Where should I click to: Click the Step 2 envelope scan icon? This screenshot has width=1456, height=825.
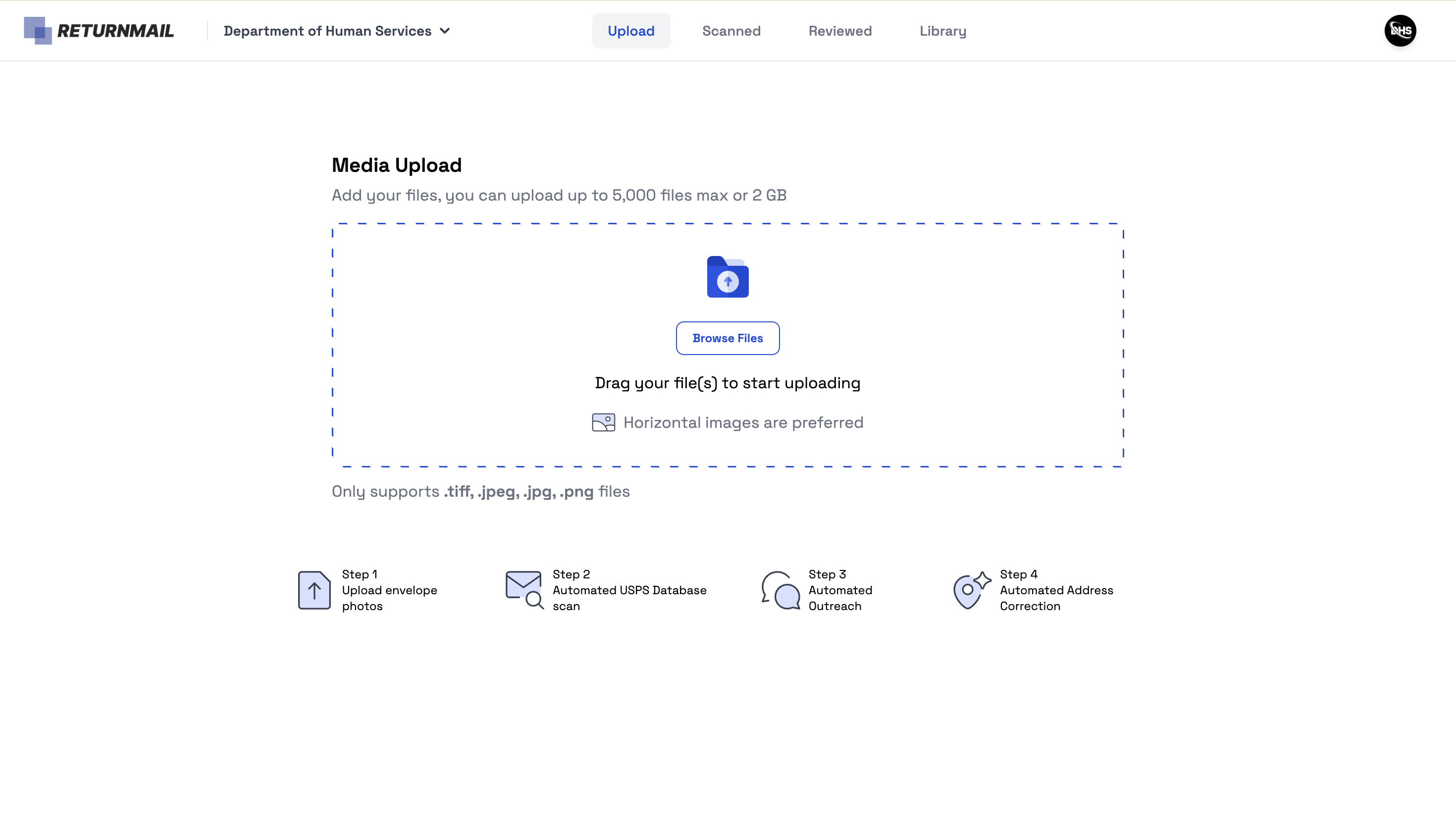tap(524, 590)
